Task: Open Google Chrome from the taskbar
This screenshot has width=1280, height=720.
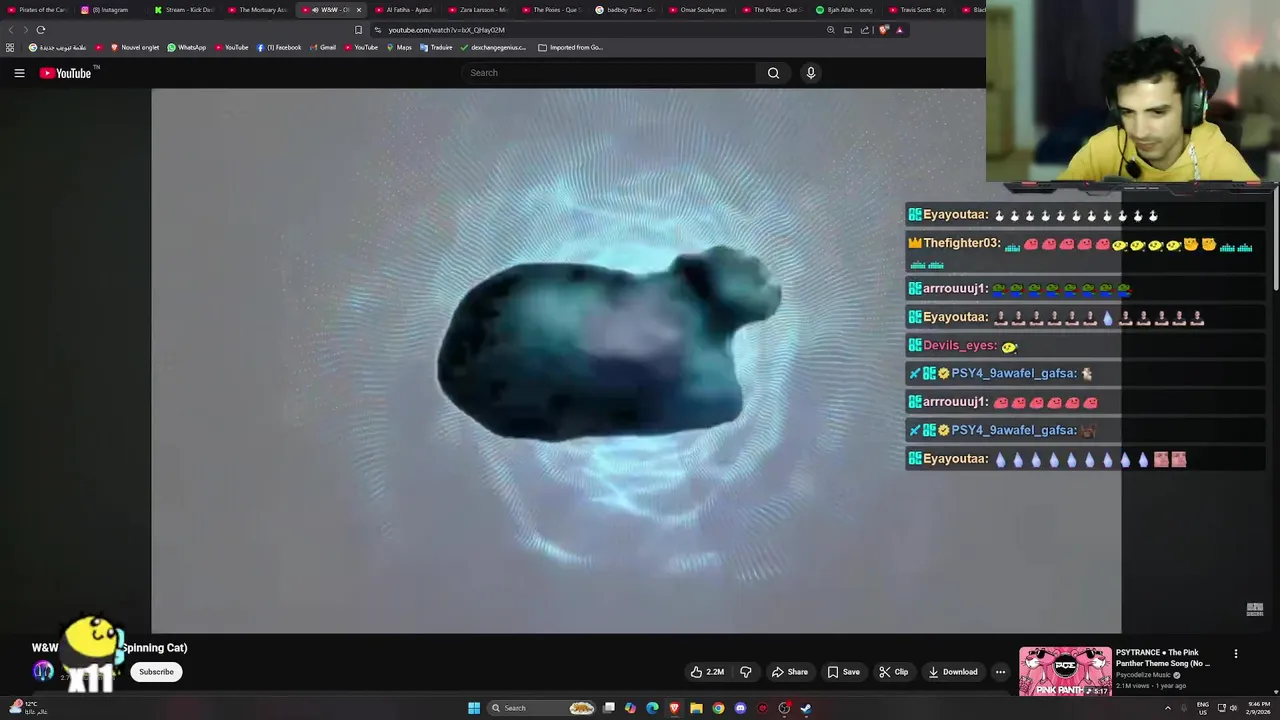Action: pyautogui.click(x=718, y=708)
